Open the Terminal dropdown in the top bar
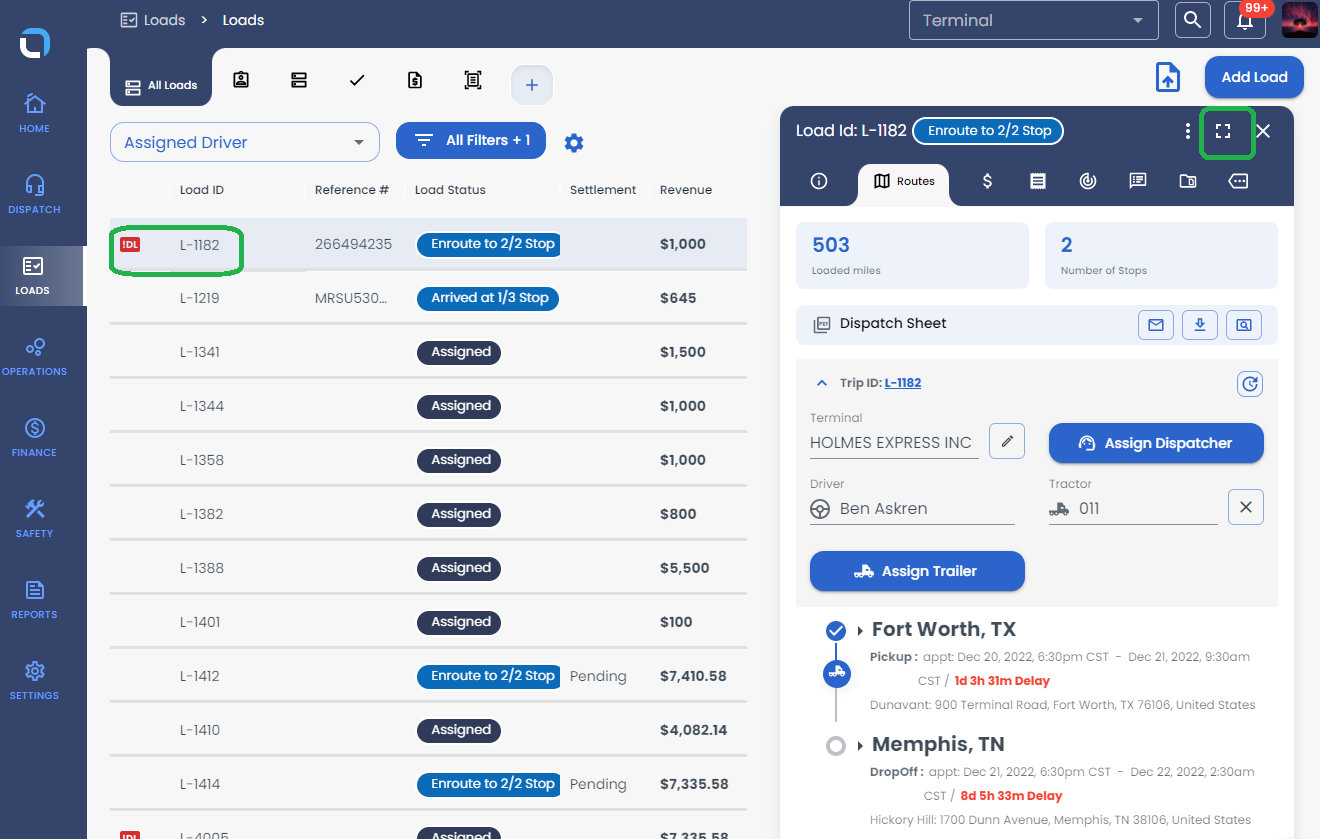The image size is (1320, 839). click(1033, 20)
